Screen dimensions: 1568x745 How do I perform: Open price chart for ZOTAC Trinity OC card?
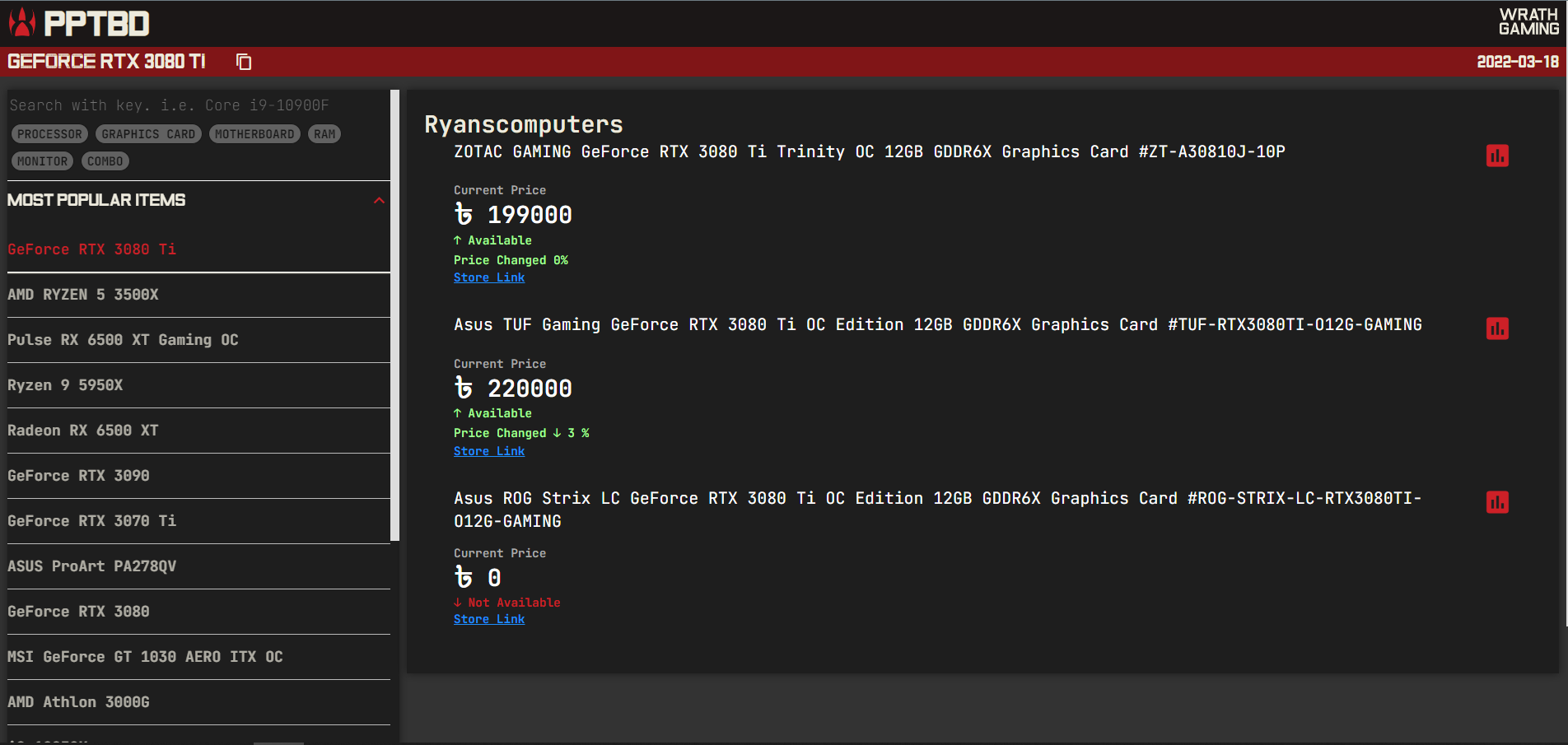tap(1496, 156)
